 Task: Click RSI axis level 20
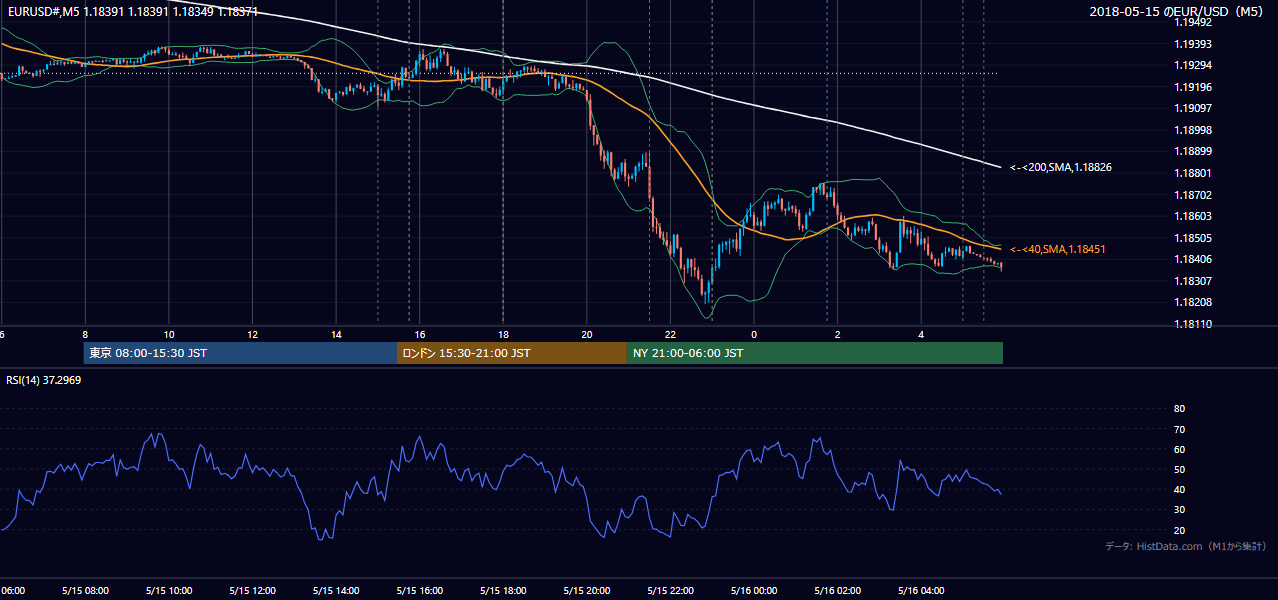(1179, 530)
